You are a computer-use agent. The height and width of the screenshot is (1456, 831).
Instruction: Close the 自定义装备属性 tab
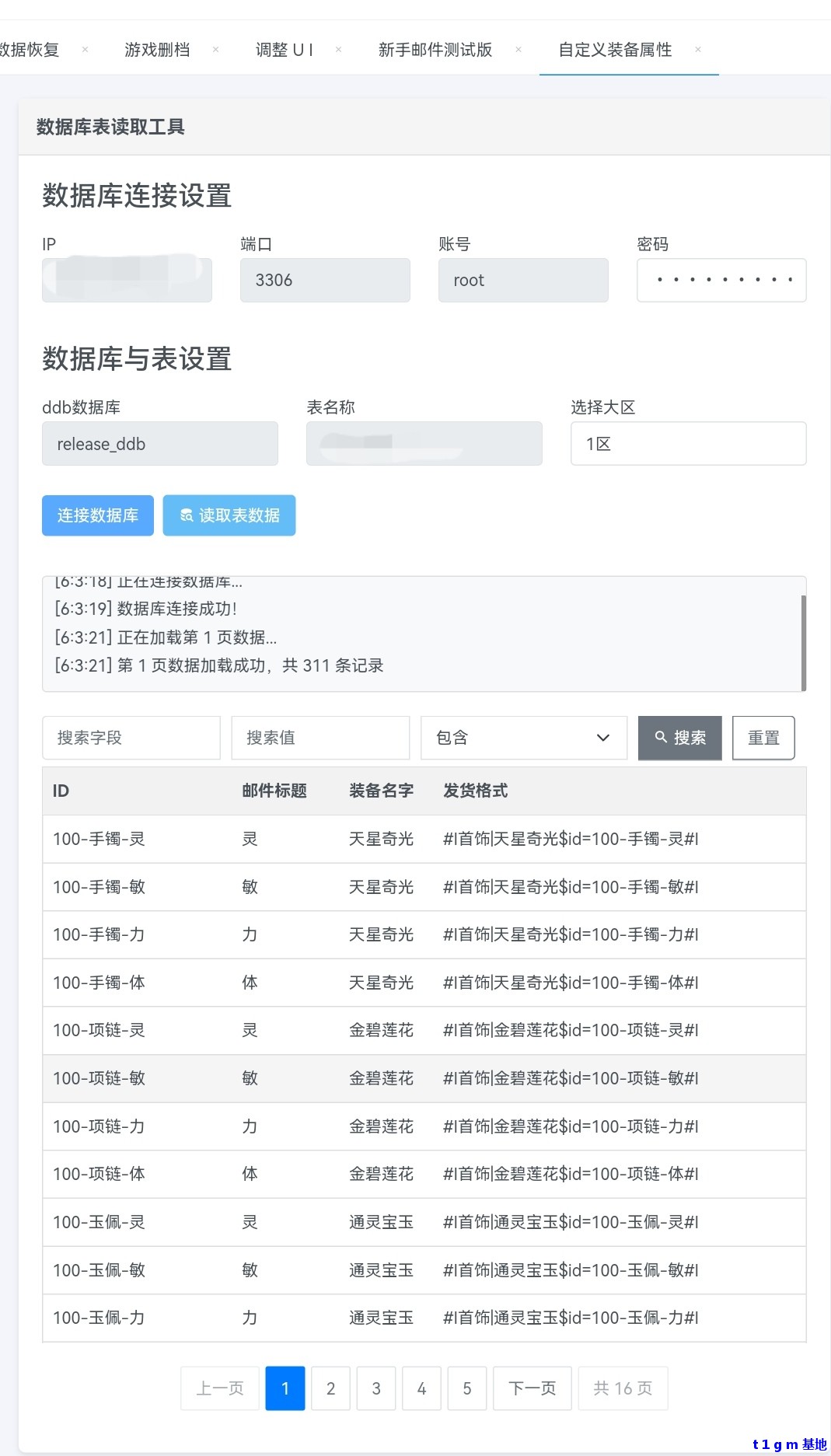698,50
